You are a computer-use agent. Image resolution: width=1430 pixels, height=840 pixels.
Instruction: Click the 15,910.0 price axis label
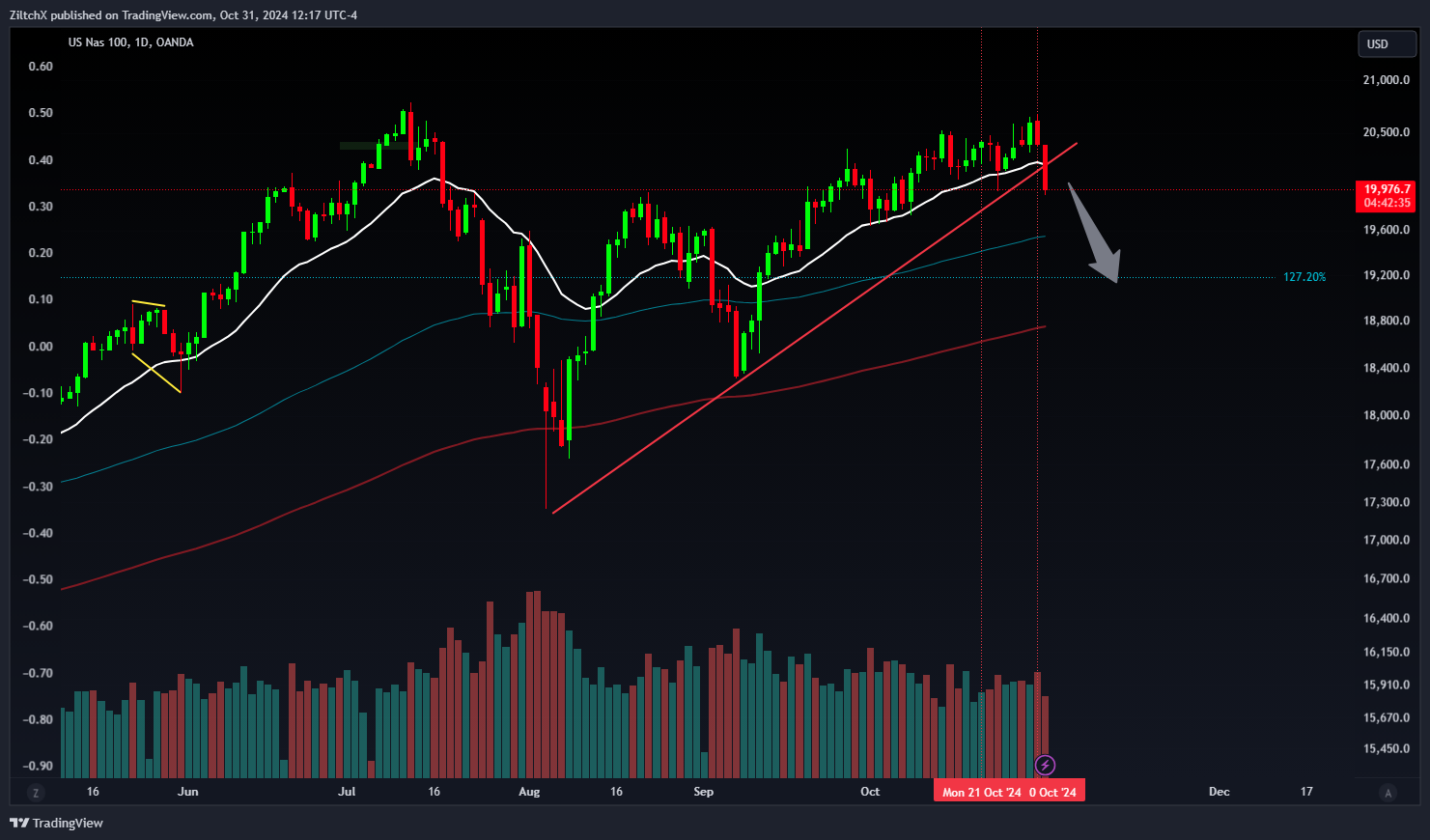coord(1386,685)
